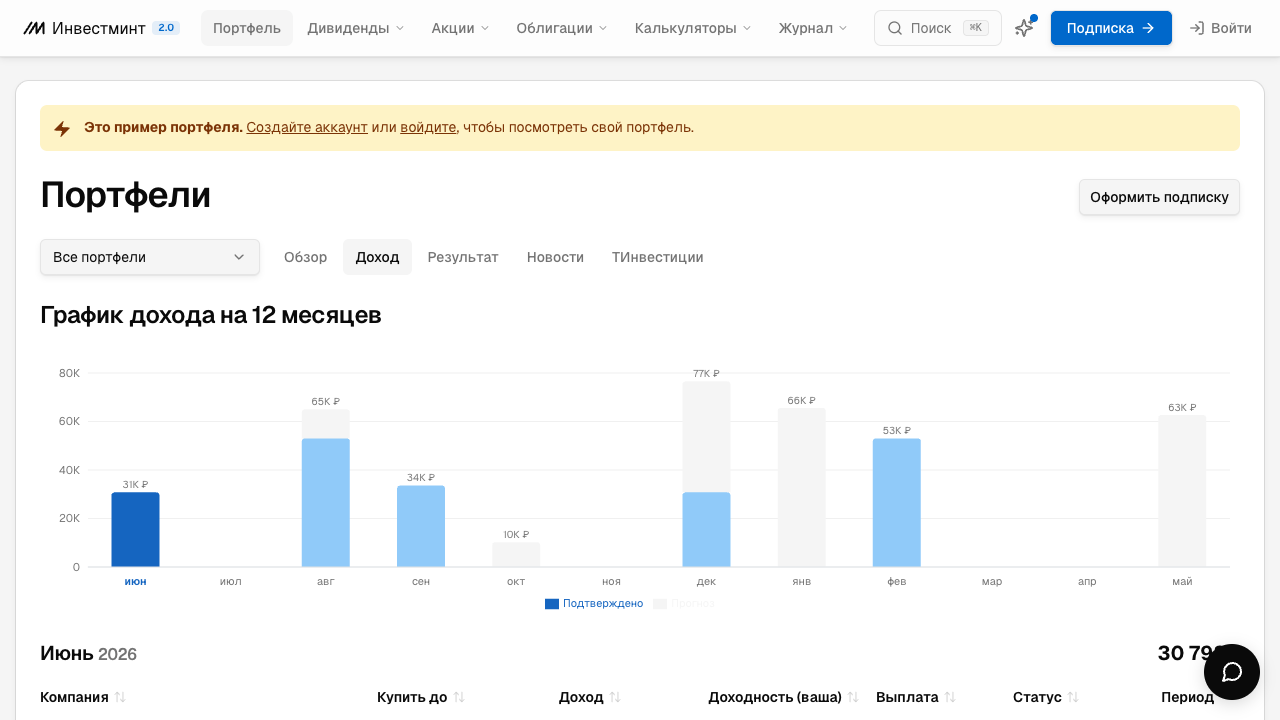Screen dimensions: 1280x720
Task: Click the 2.0 version badge
Action: pyautogui.click(x=166, y=28)
